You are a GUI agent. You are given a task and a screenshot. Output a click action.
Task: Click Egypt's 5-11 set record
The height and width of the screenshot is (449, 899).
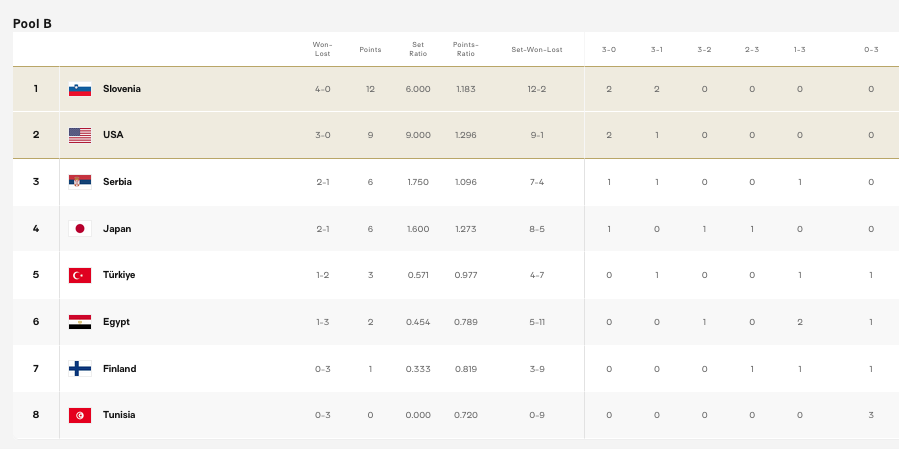(x=537, y=322)
